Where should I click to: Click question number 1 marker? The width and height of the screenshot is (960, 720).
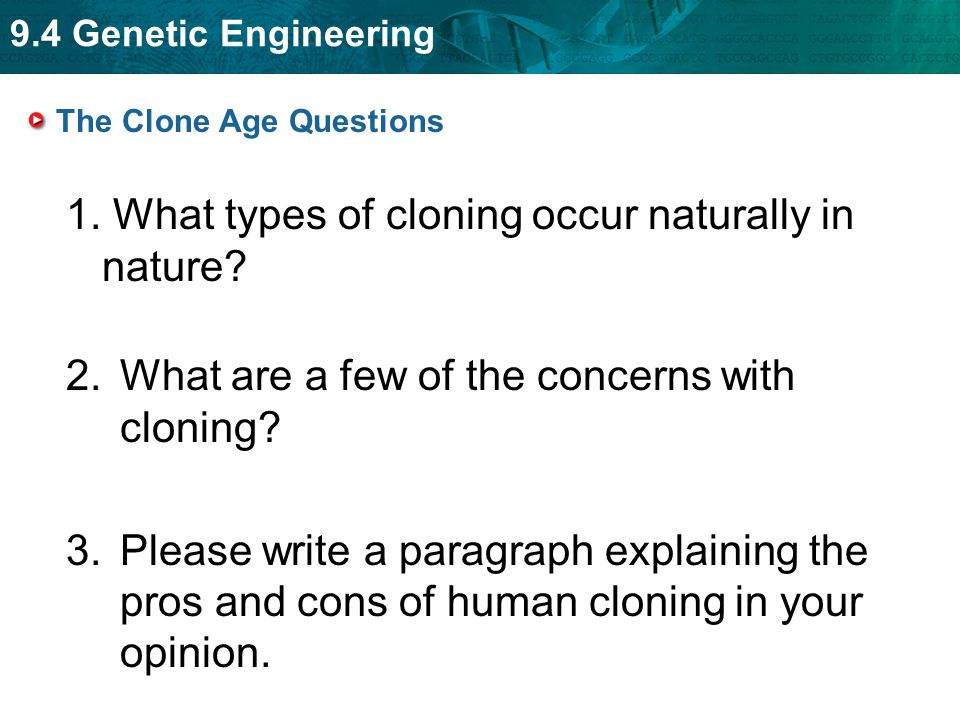pyautogui.click(x=83, y=215)
